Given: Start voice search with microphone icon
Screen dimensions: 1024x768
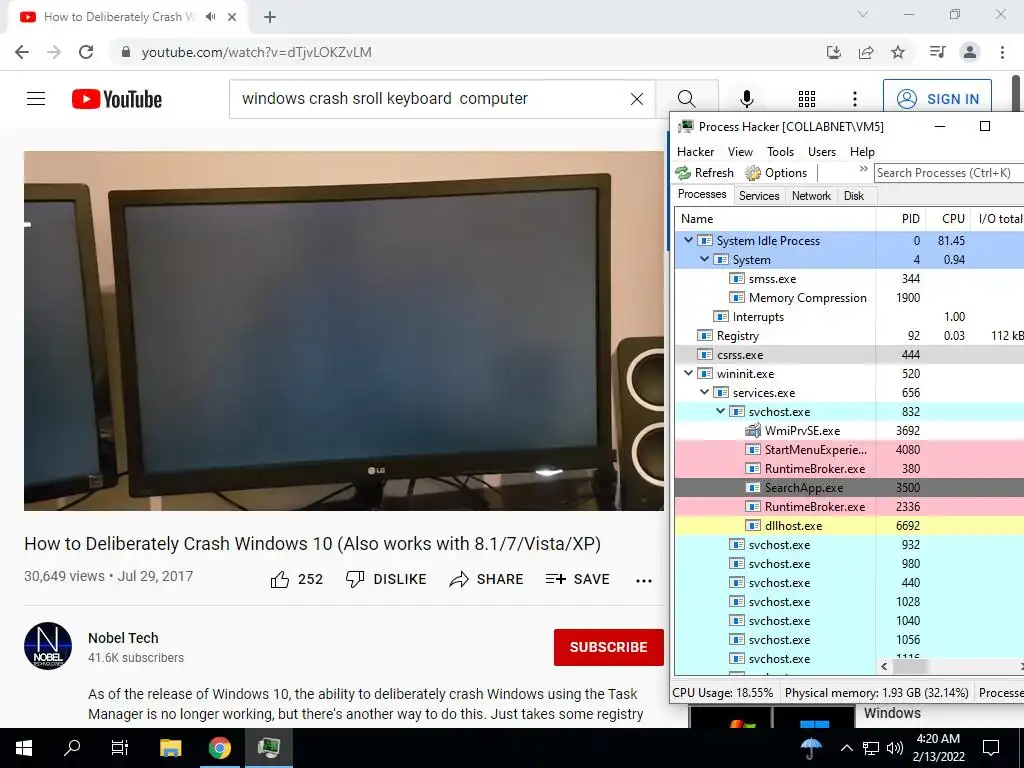Looking at the screenshot, I should pyautogui.click(x=746, y=99).
